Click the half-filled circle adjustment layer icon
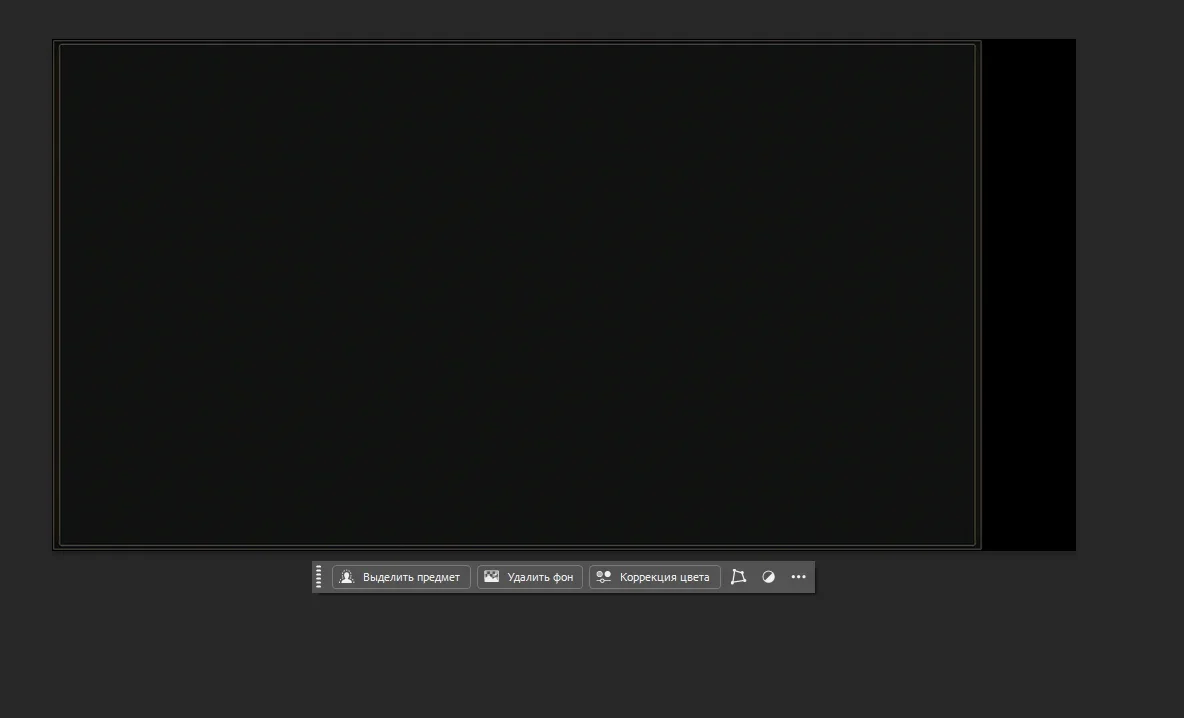Viewport: 1184px width, 718px height. click(769, 577)
